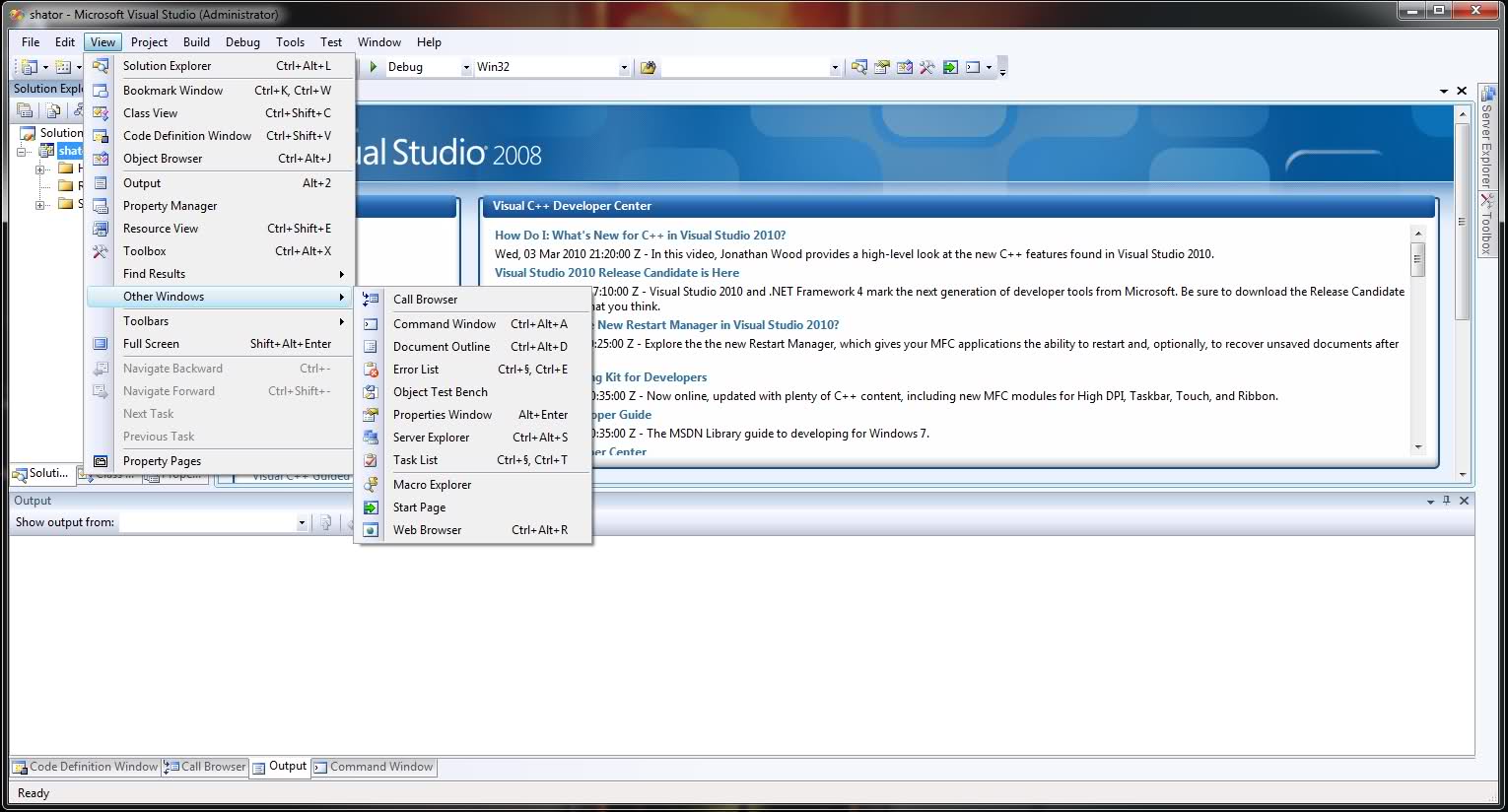Click the Command Window toolbar icon
The height and width of the screenshot is (812, 1508).
tap(973, 67)
